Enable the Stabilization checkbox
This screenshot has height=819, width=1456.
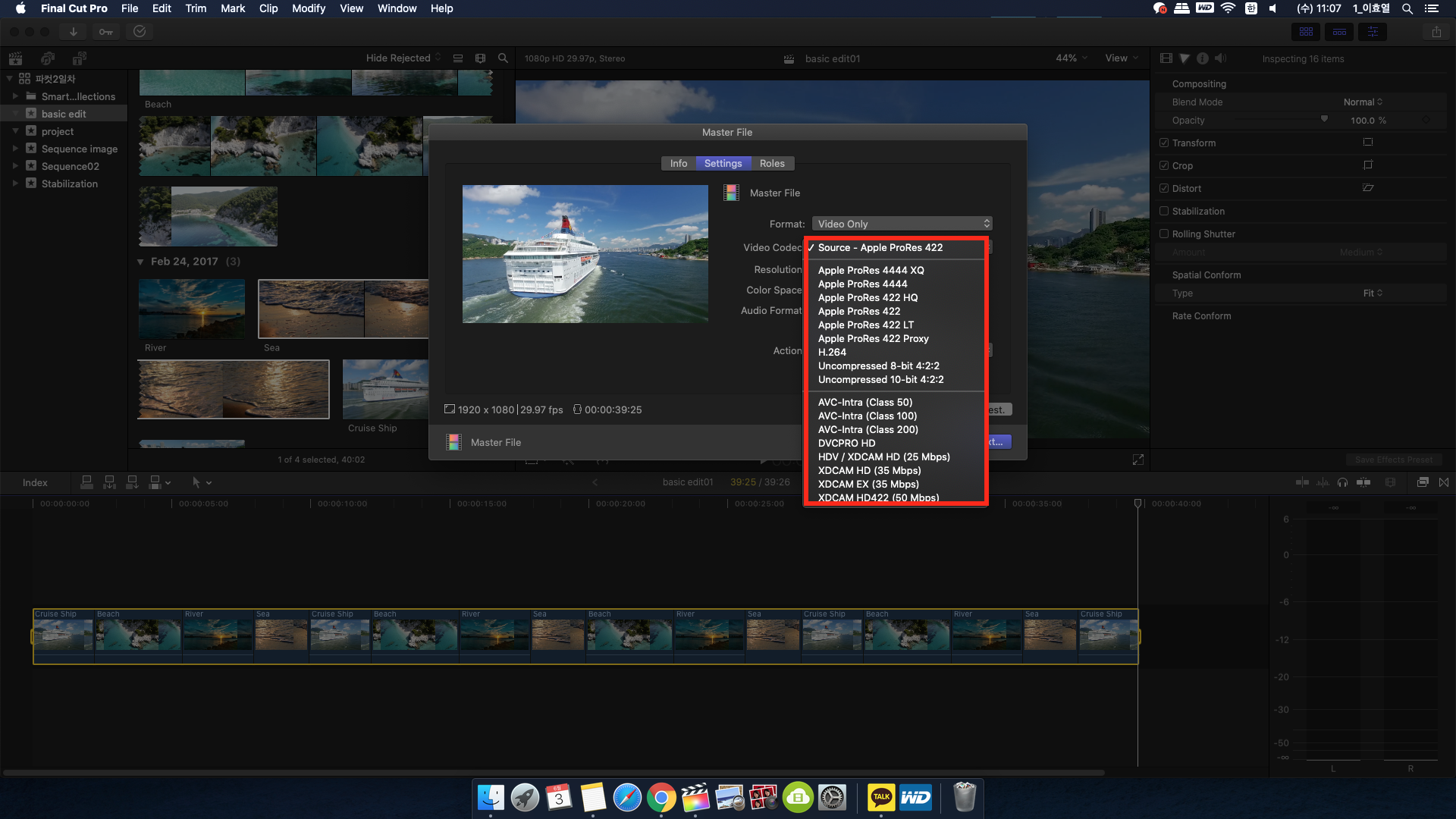point(1164,211)
